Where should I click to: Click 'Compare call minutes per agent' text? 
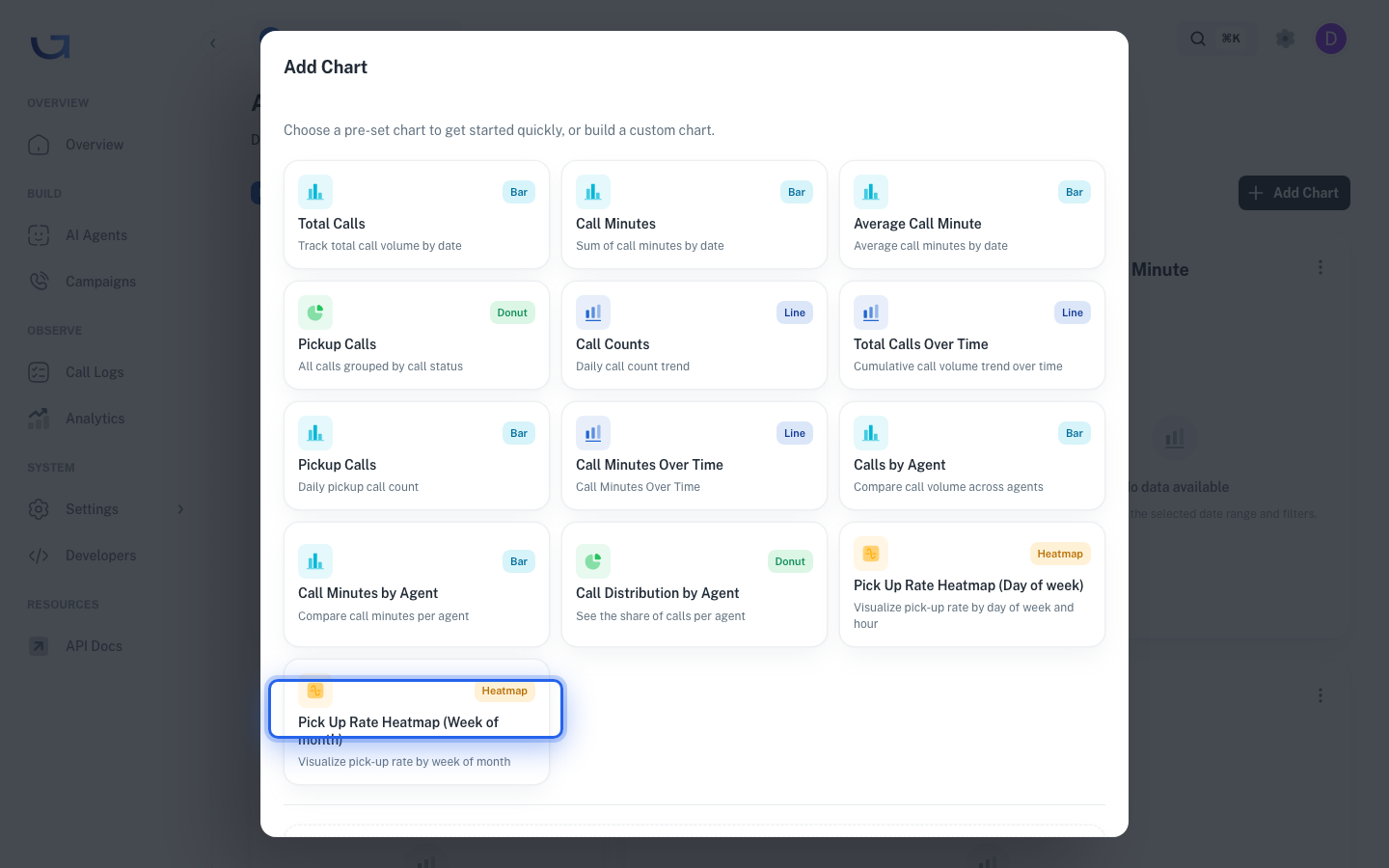(x=384, y=616)
